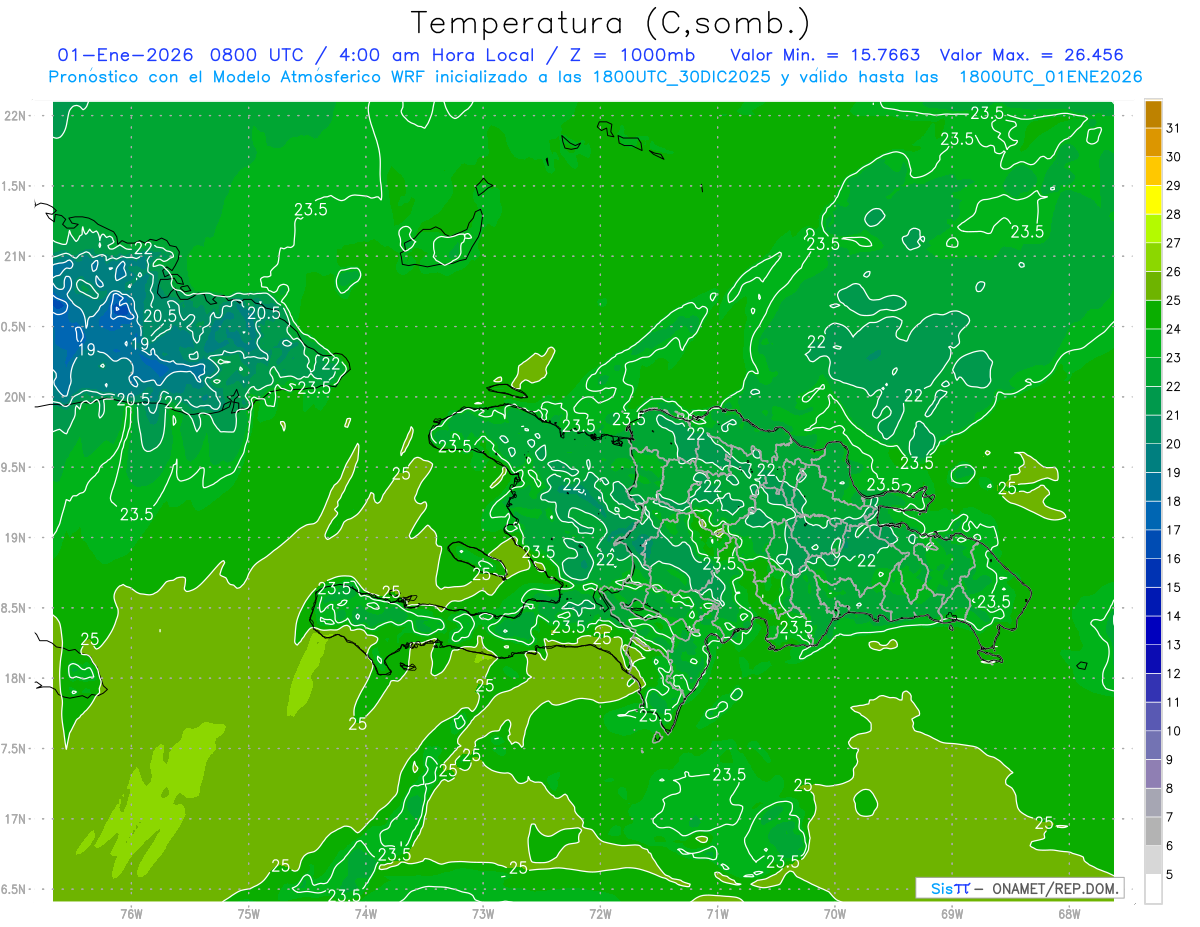This screenshot has height=927, width=1200.
Task: Choose the orange swatch between 30 and 31
Action: click(x=1153, y=142)
